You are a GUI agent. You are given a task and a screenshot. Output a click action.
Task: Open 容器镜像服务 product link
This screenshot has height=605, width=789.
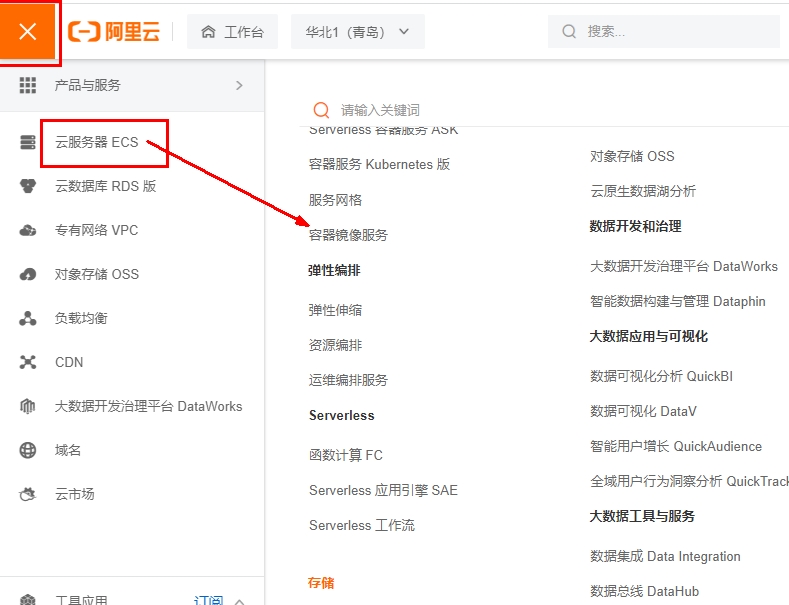point(348,235)
